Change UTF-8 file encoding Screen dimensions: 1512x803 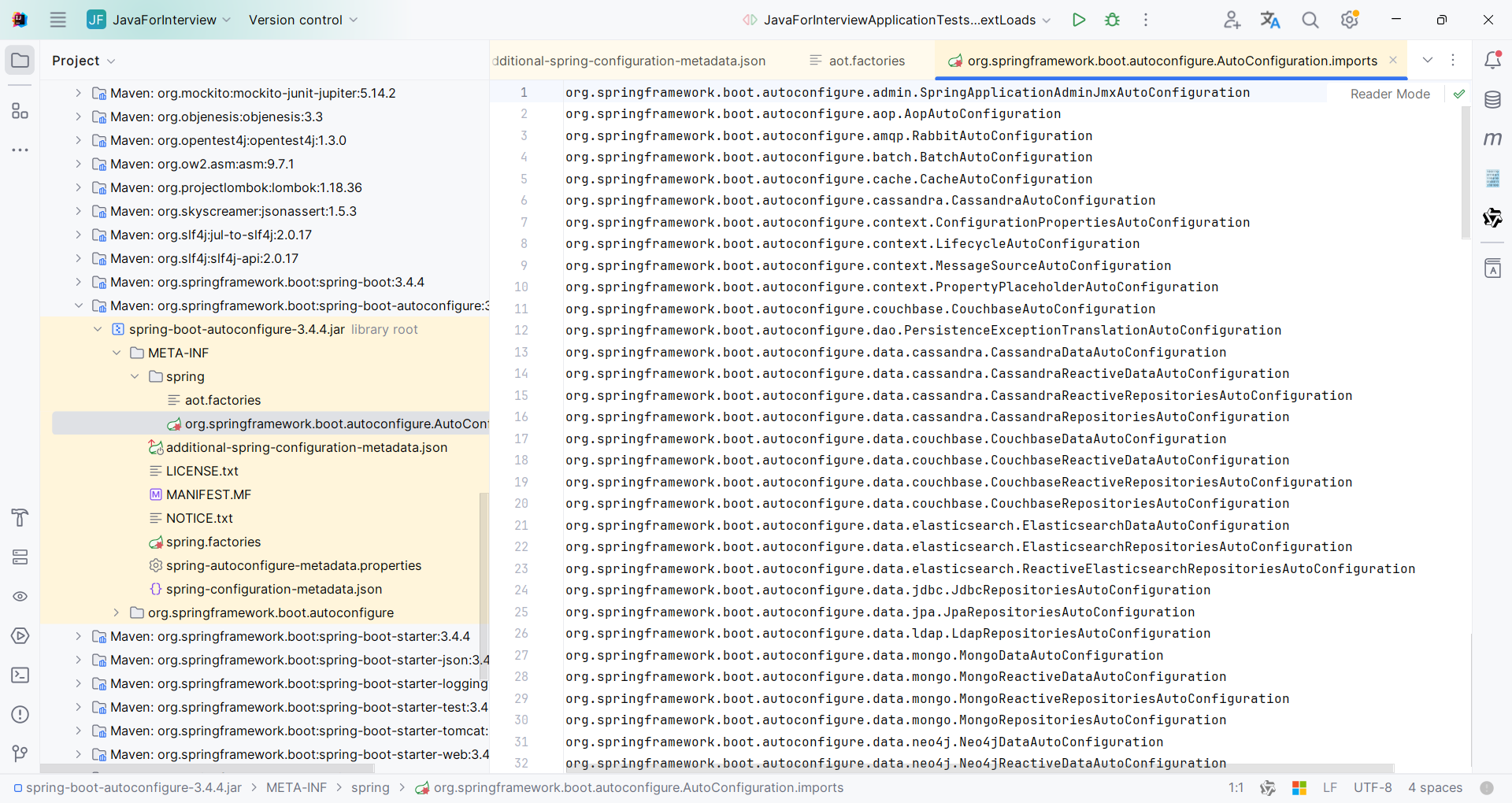[x=1373, y=787]
